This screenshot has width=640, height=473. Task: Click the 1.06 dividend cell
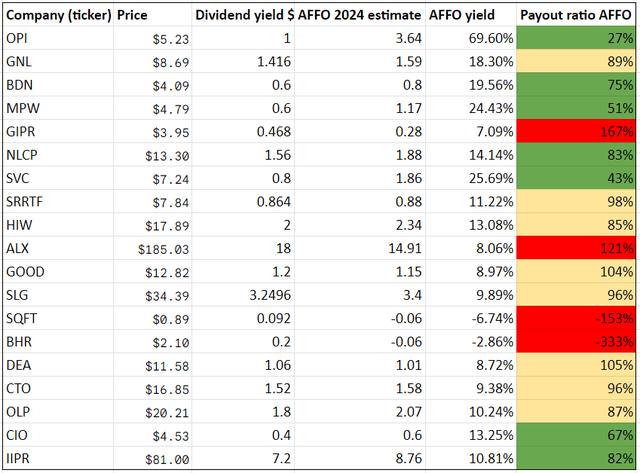[x=243, y=365]
